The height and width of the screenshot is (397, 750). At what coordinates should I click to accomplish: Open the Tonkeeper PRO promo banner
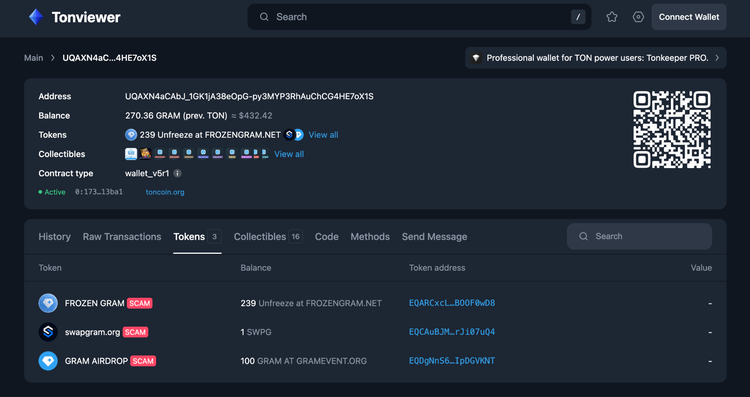(x=596, y=58)
